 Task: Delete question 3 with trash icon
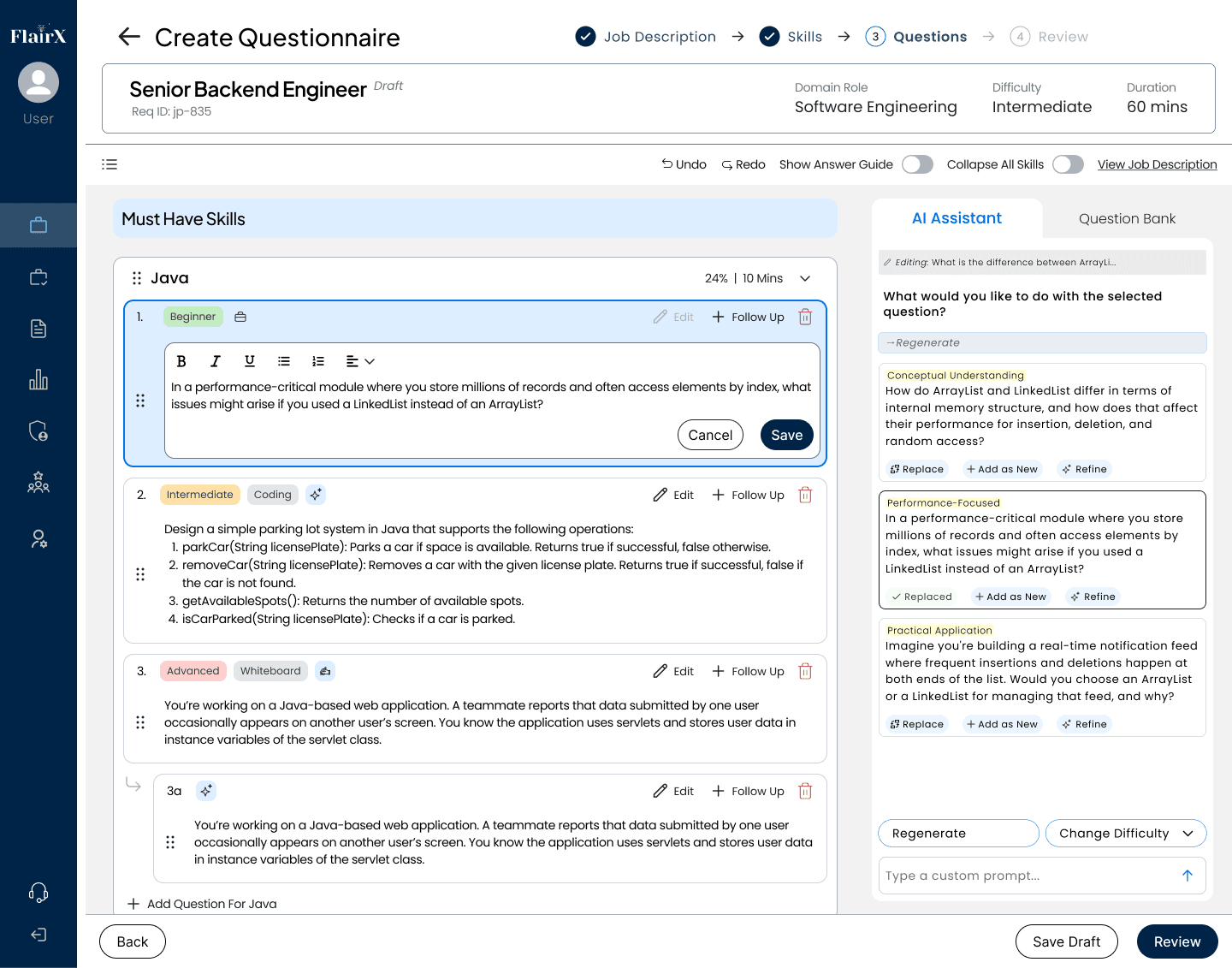805,671
